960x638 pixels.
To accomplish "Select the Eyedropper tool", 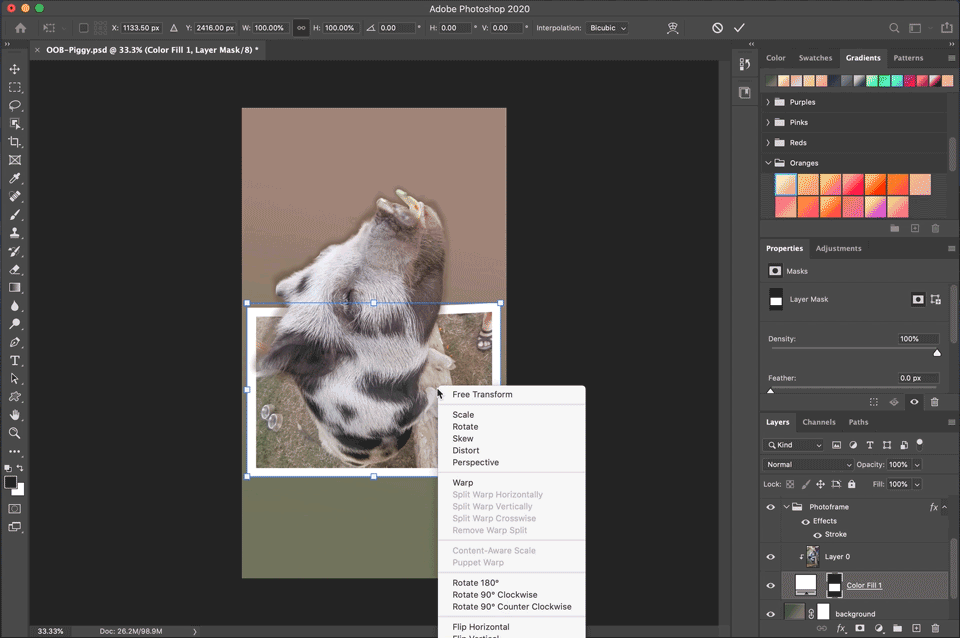I will click(x=15, y=178).
